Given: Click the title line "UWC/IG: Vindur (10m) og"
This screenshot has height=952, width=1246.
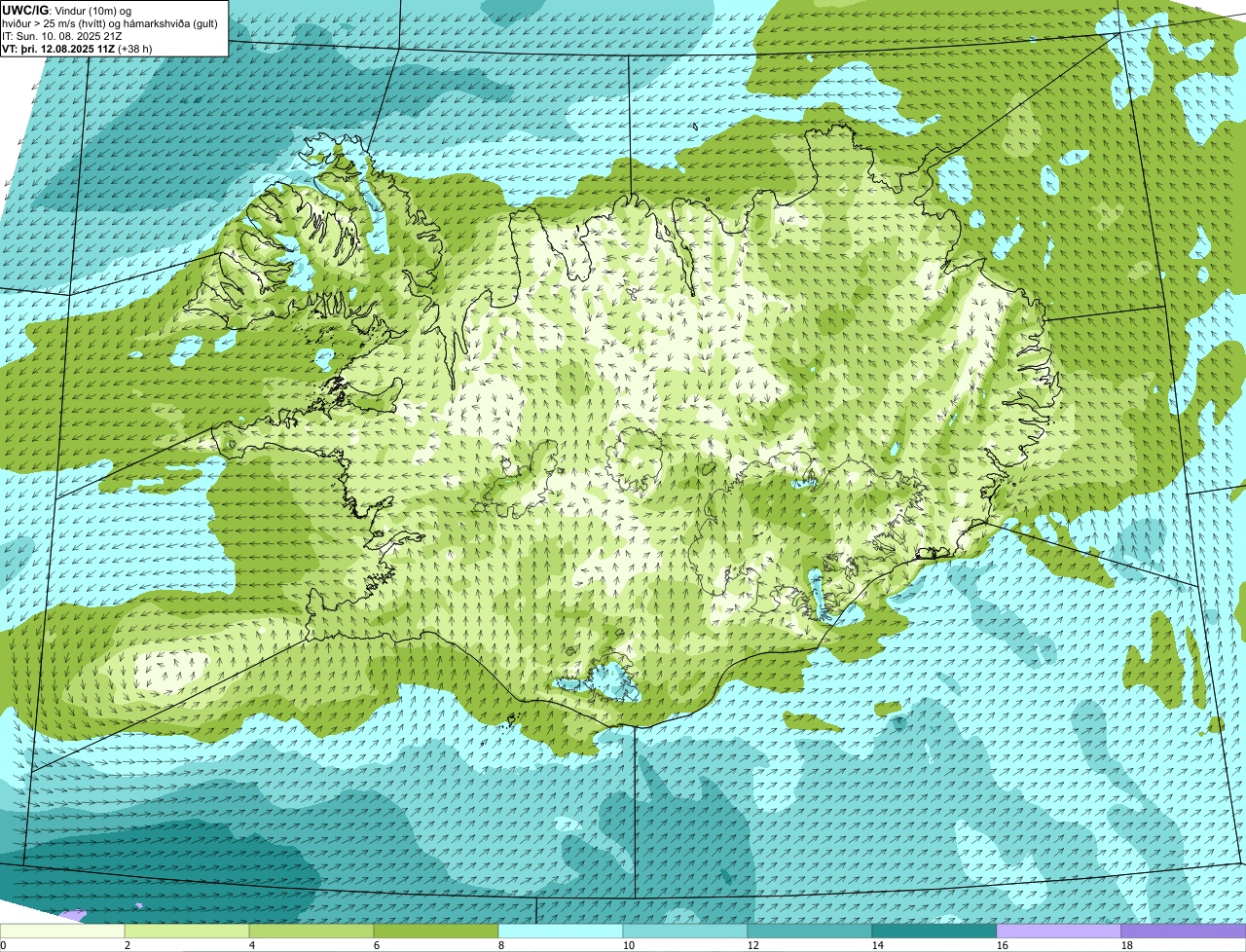Looking at the screenshot, I should 66,10.
